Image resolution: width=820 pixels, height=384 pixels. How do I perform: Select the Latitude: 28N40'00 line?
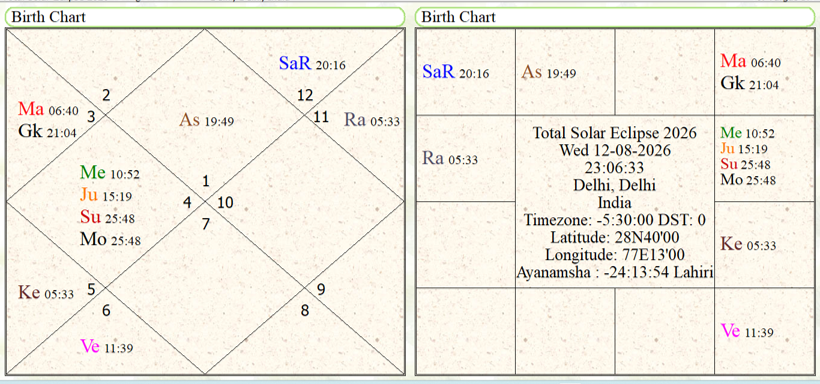tap(614, 238)
